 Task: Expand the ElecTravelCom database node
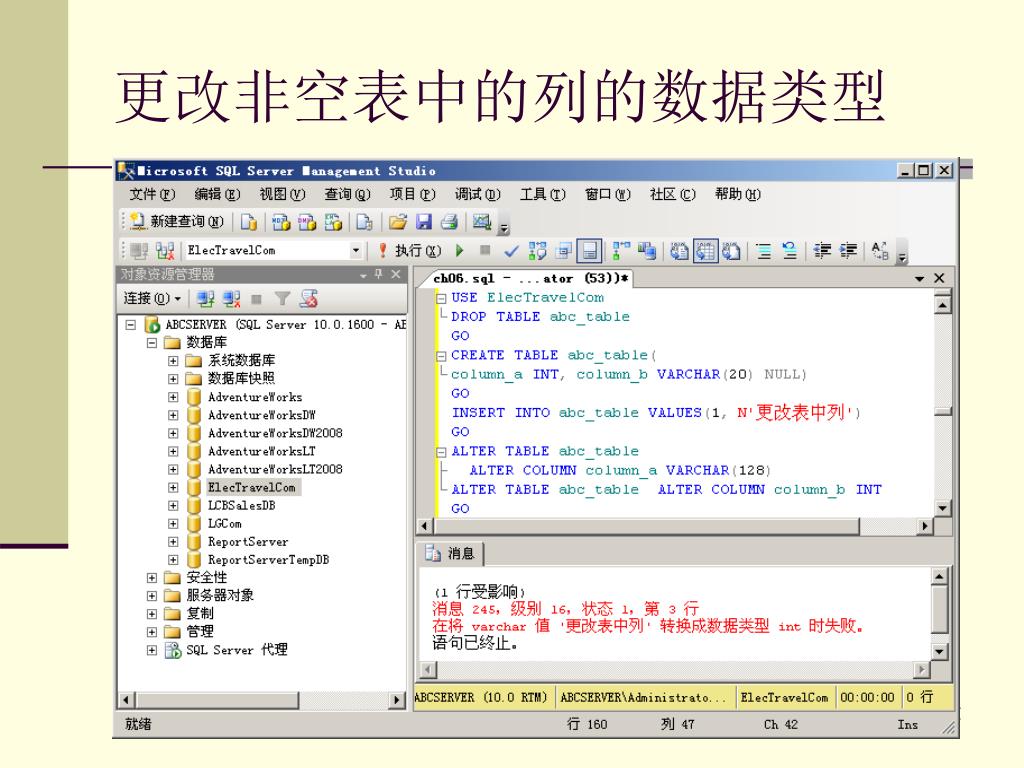coord(172,487)
